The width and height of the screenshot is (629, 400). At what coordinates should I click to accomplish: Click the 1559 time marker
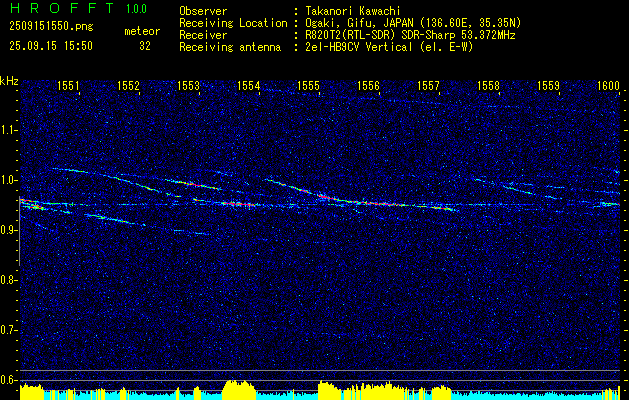(548, 85)
